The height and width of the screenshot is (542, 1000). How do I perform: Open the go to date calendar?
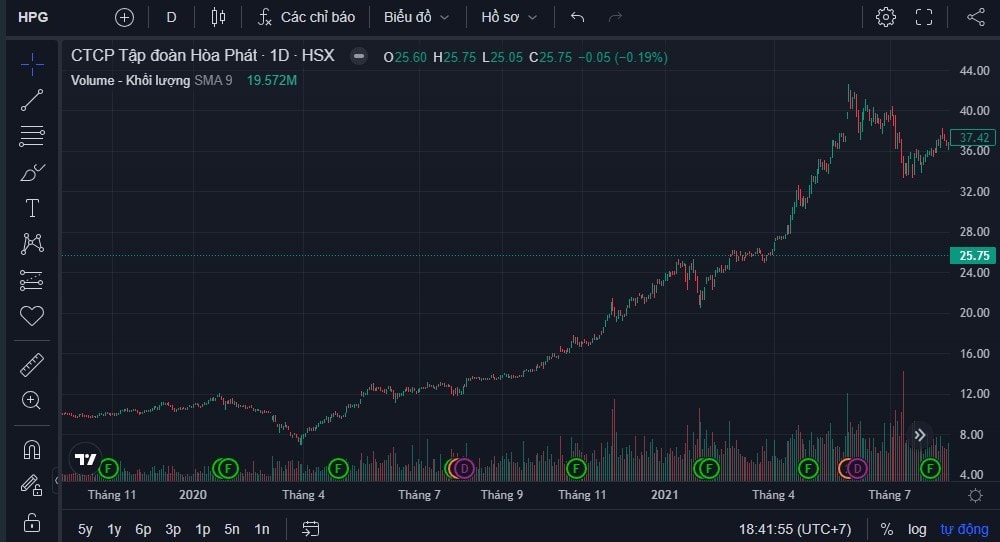pos(311,529)
